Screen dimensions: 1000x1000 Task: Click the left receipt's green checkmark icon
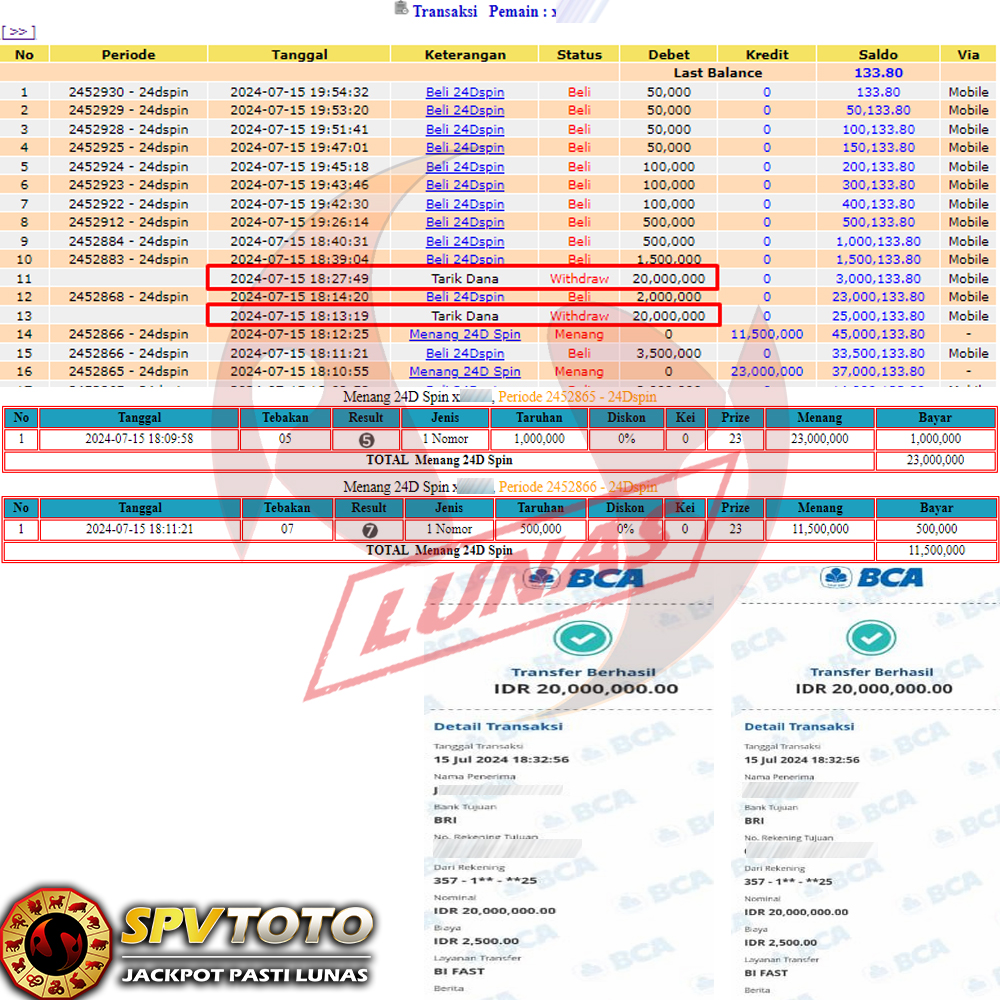tap(575, 638)
